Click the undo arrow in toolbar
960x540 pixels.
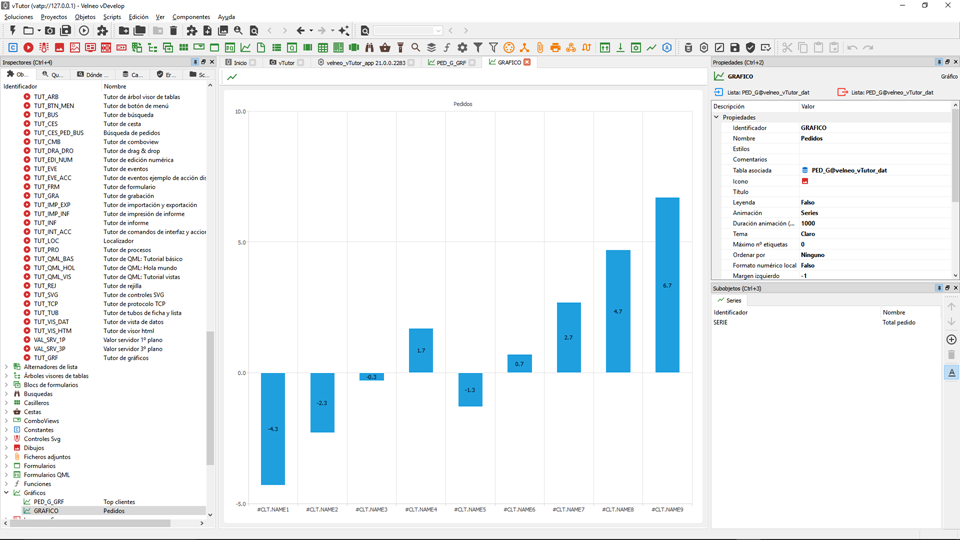pyautogui.click(x=852, y=47)
